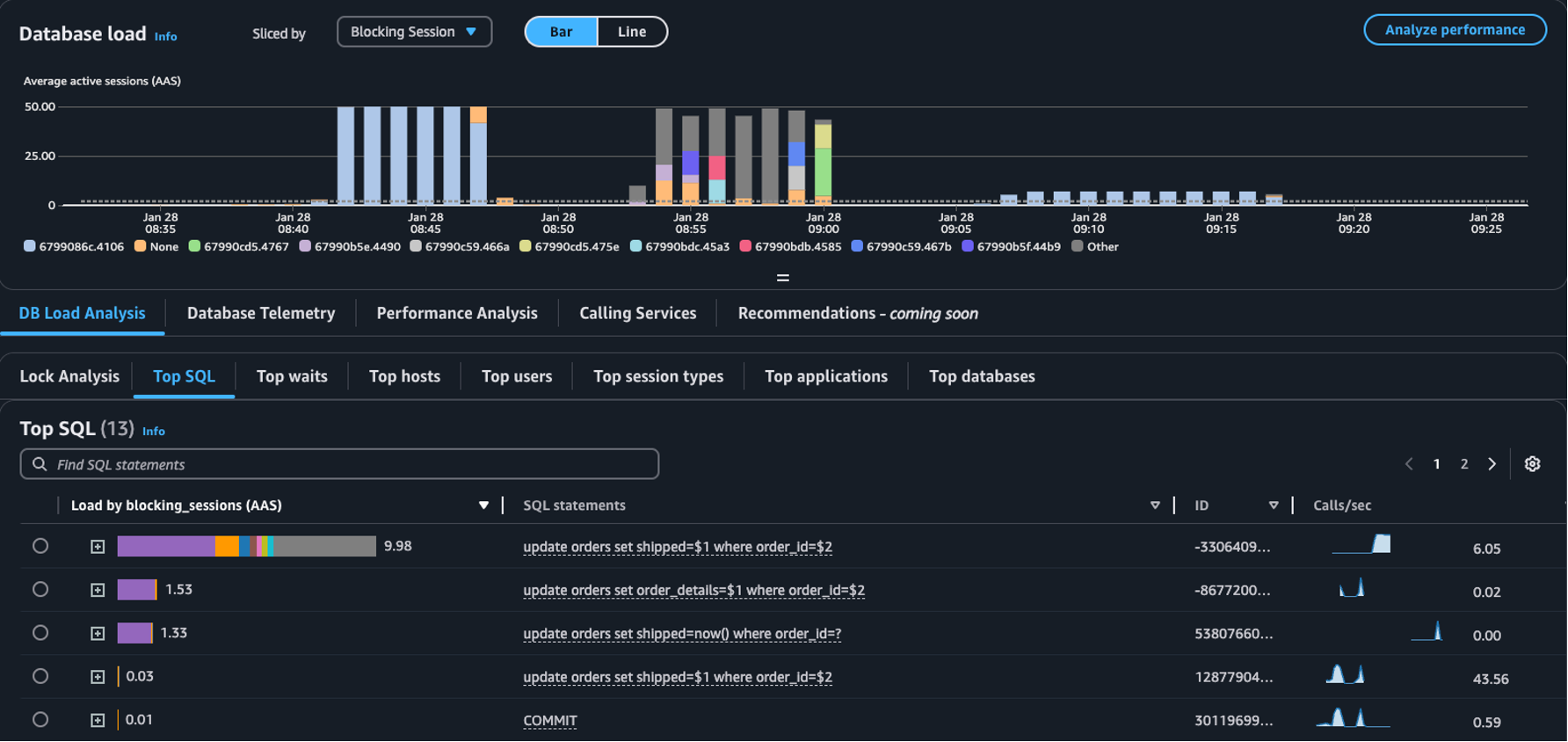Open Load by blocking_sessions column dropdown
1568x742 pixels.
coord(483,506)
